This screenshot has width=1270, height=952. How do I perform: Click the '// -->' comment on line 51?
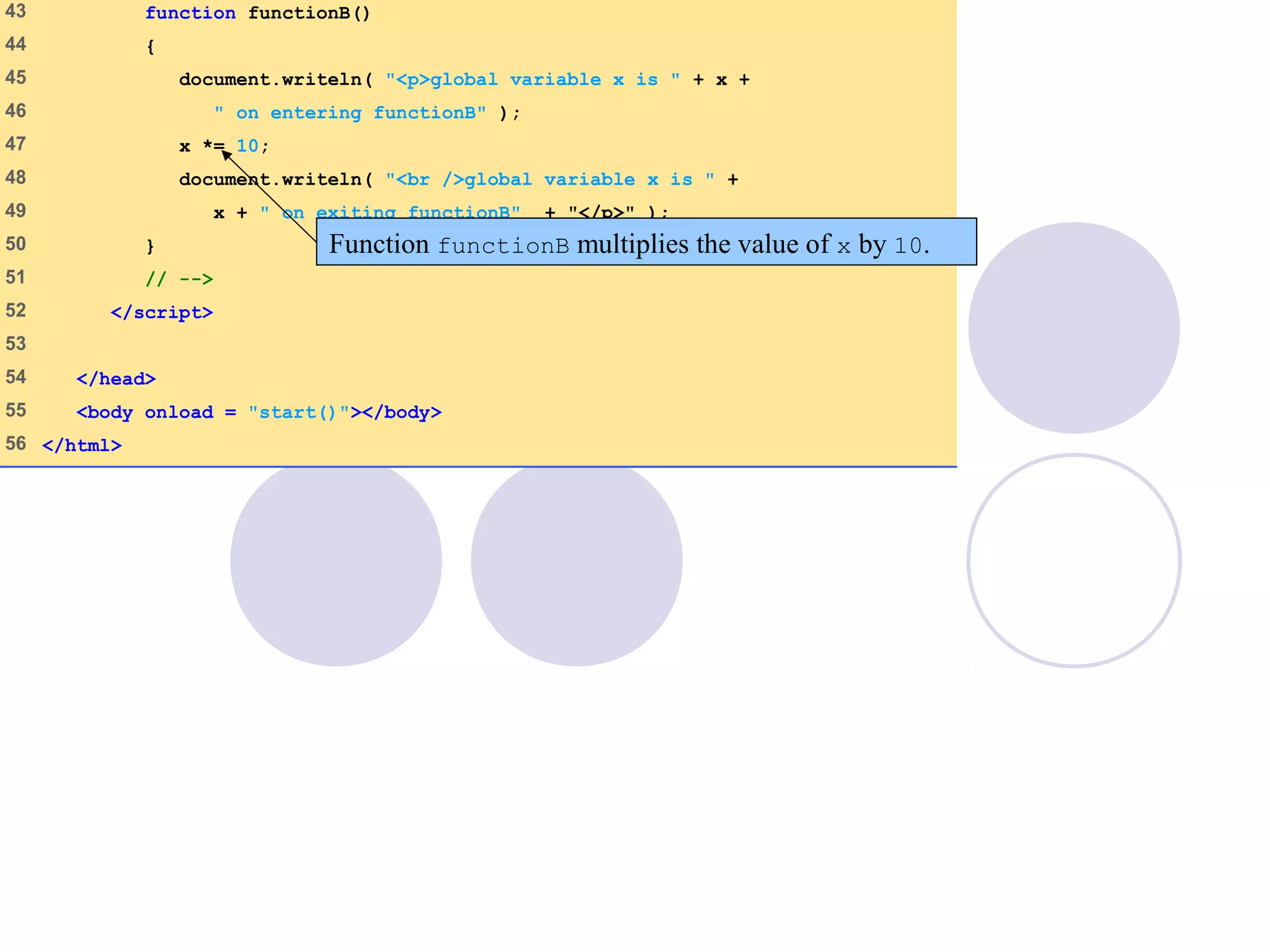point(179,279)
